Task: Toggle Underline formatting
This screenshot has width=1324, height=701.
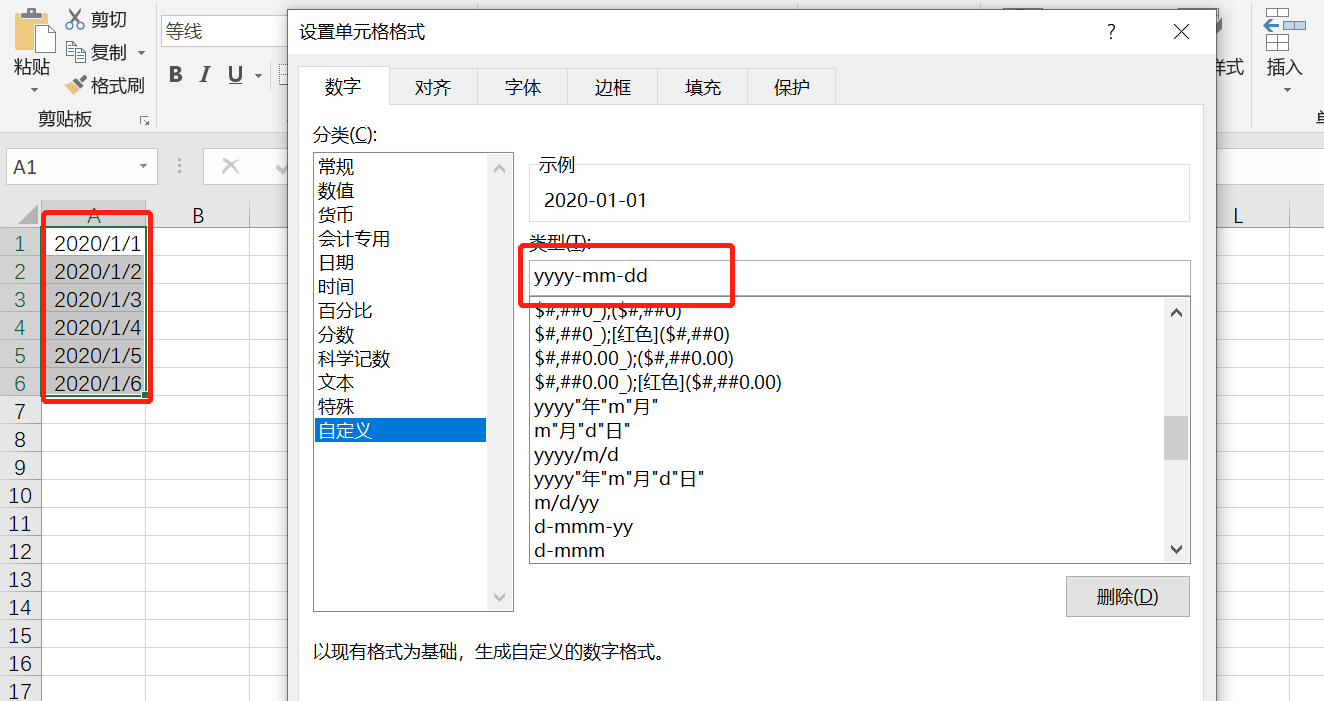Action: (x=236, y=75)
